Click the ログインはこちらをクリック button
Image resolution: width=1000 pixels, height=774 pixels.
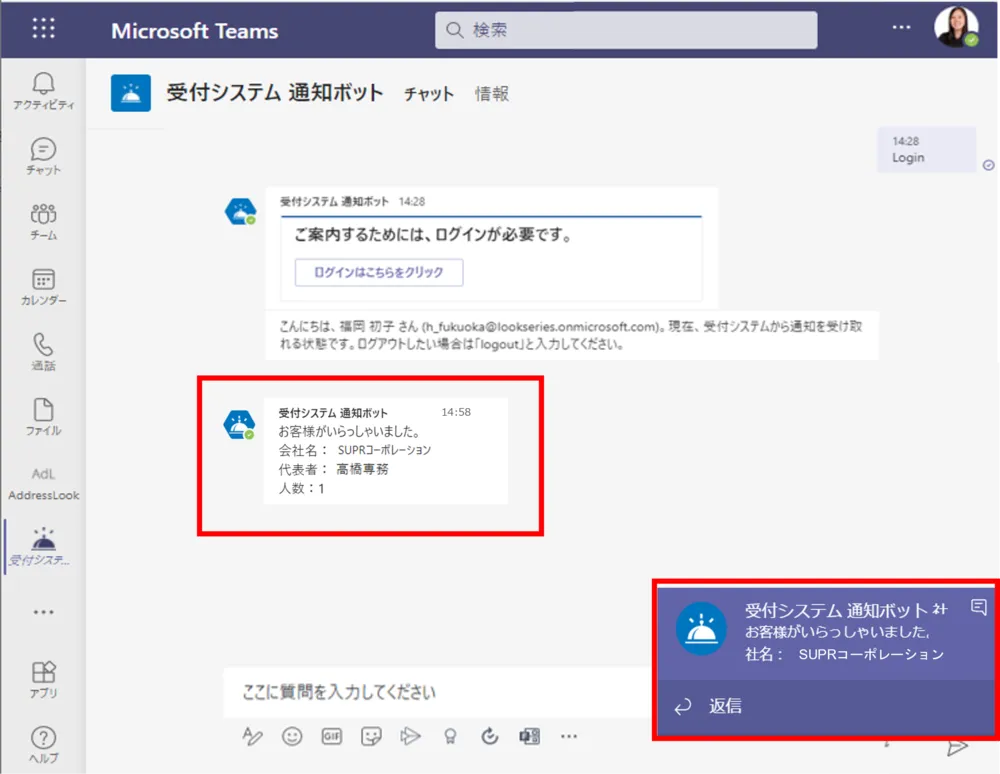[x=378, y=272]
